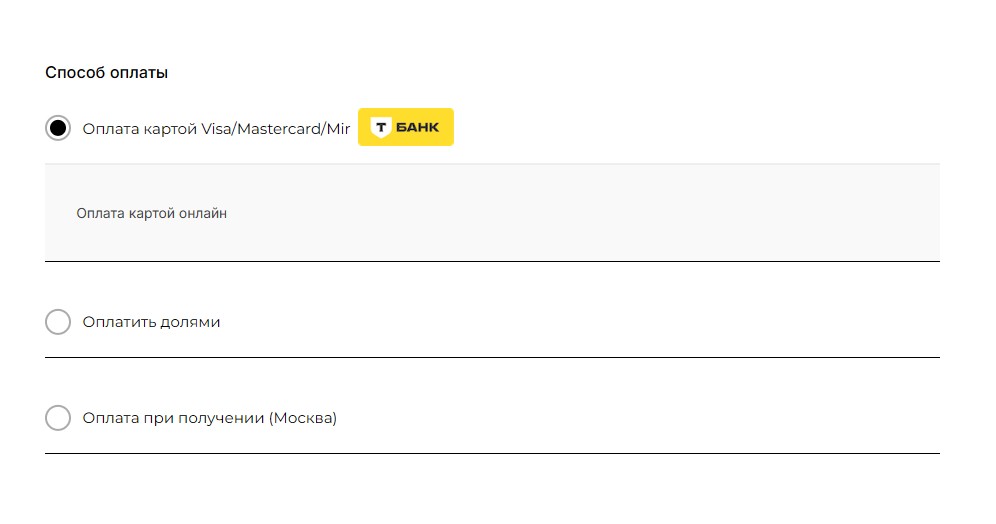The height and width of the screenshot is (524, 996).
Task: Click the 'Оплата картой онлайн' description text
Action: click(152, 213)
